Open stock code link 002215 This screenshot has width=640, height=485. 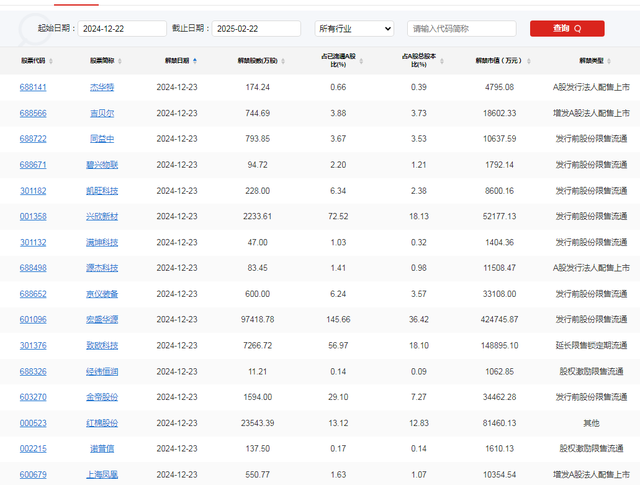(33, 449)
